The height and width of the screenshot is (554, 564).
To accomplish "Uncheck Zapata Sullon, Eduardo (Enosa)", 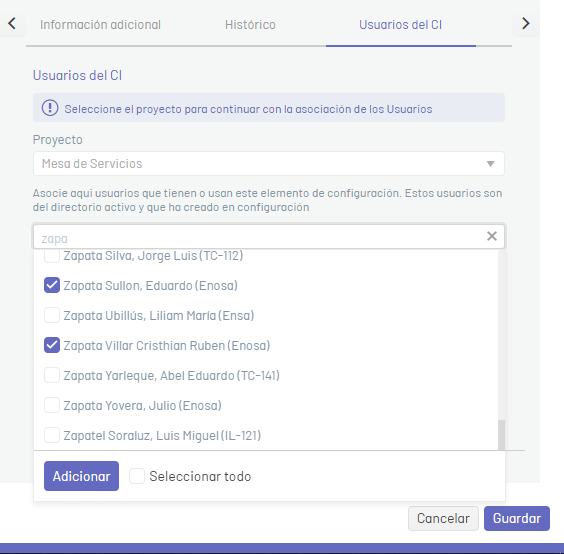I will [x=52, y=285].
